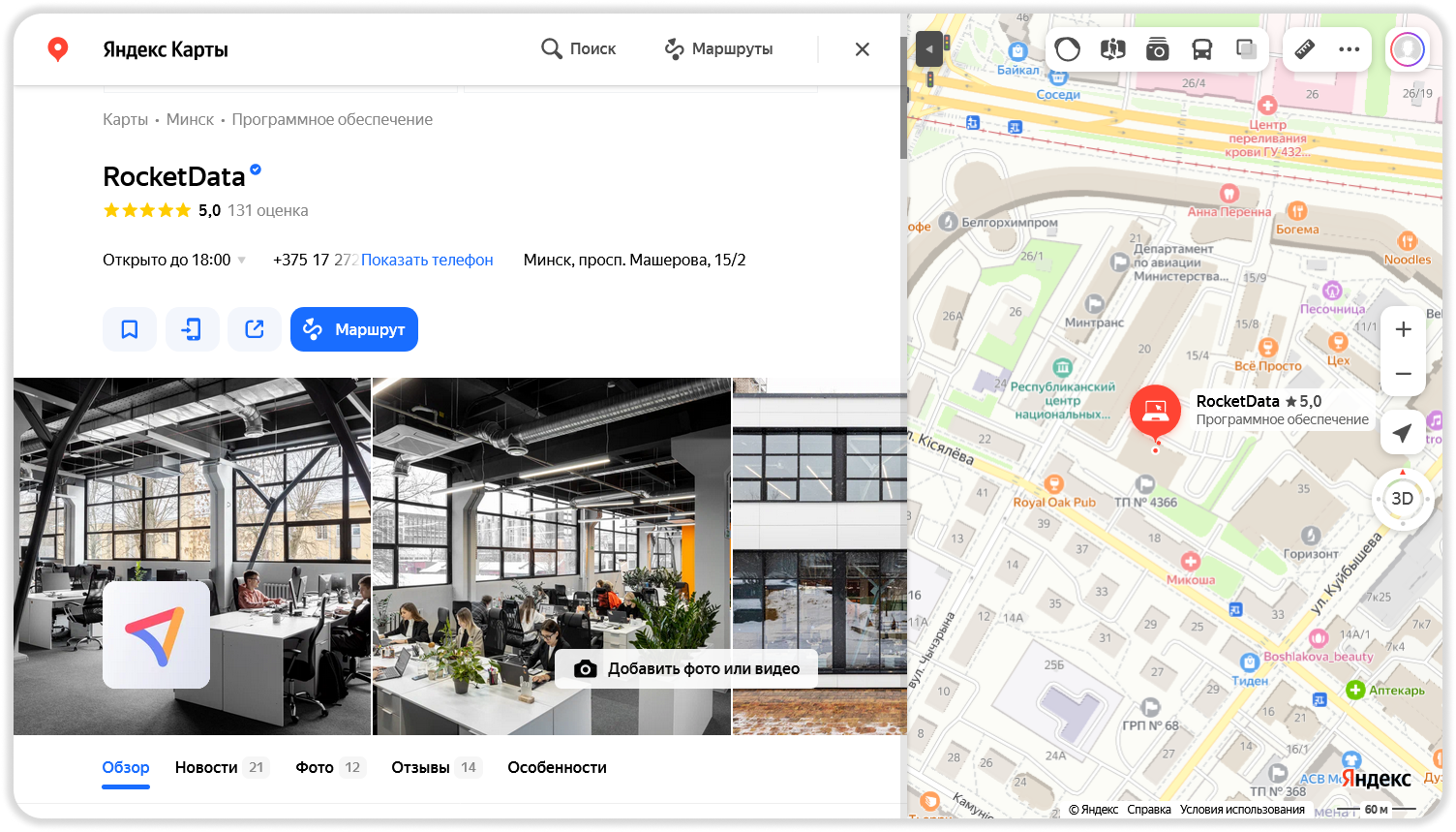The image size is (1456, 832).
Task: Click the Горизонт map marker
Action: coord(1311,536)
